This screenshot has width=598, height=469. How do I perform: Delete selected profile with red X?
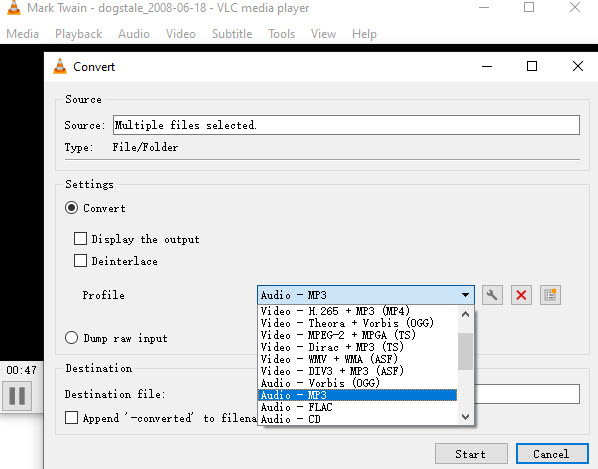[521, 295]
